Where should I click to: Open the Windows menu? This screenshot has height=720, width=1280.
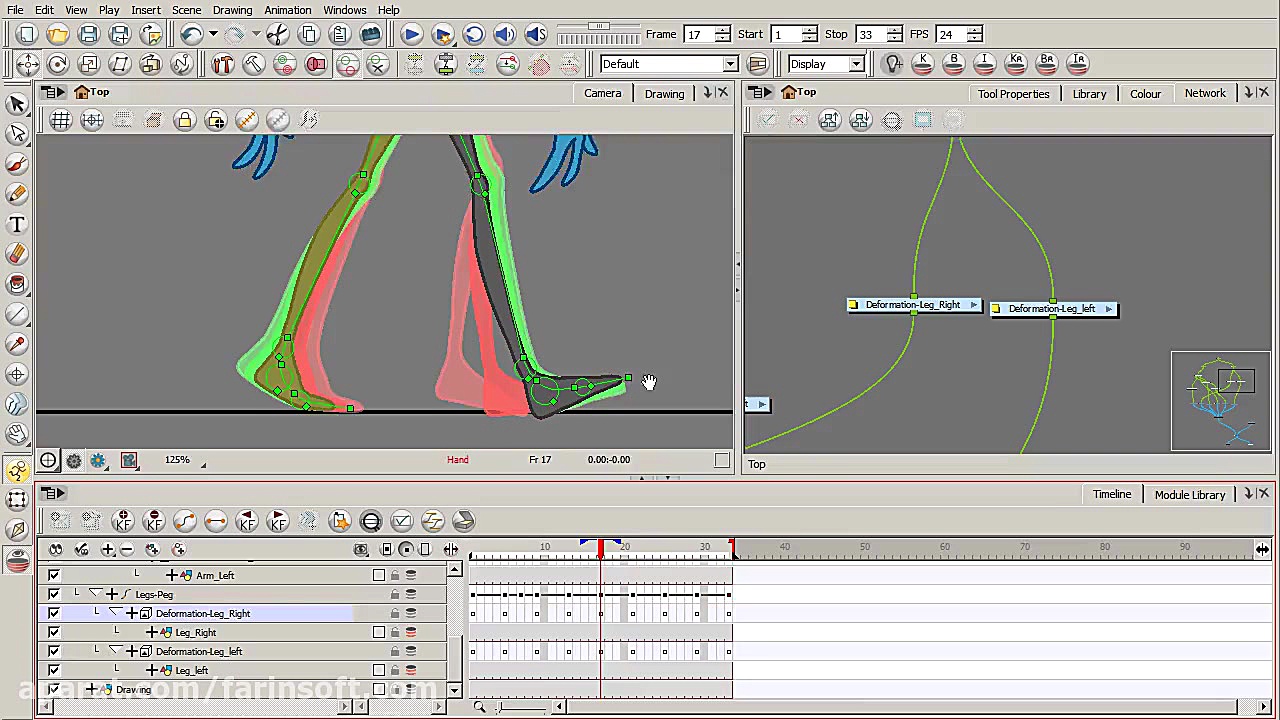pyautogui.click(x=344, y=10)
